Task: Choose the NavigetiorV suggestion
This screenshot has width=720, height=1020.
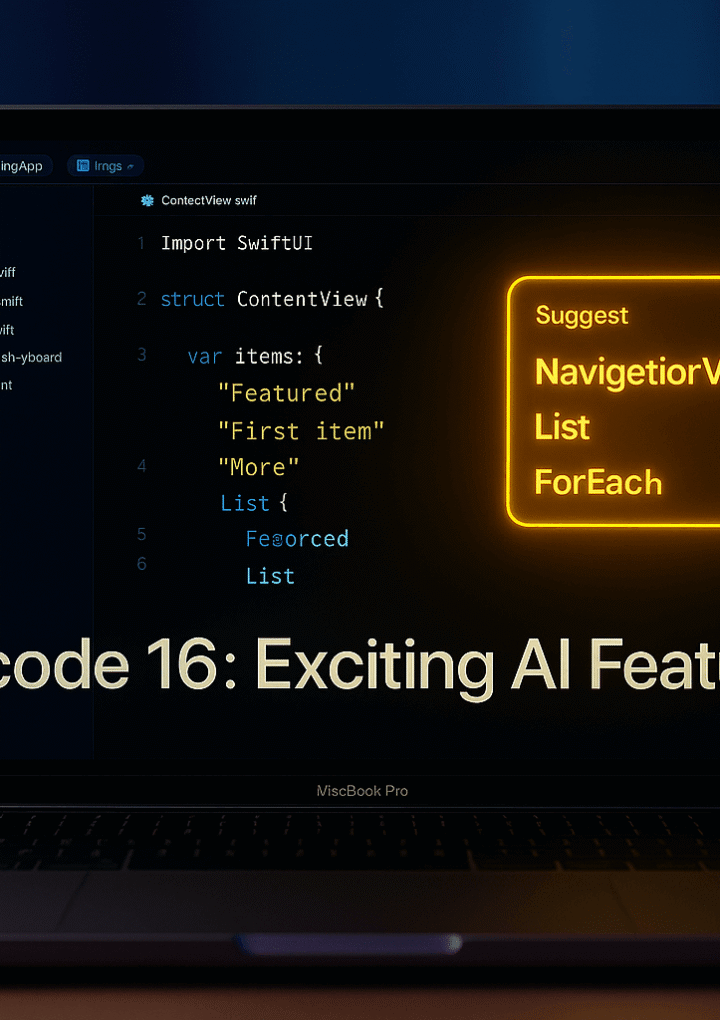Action: pyautogui.click(x=627, y=372)
